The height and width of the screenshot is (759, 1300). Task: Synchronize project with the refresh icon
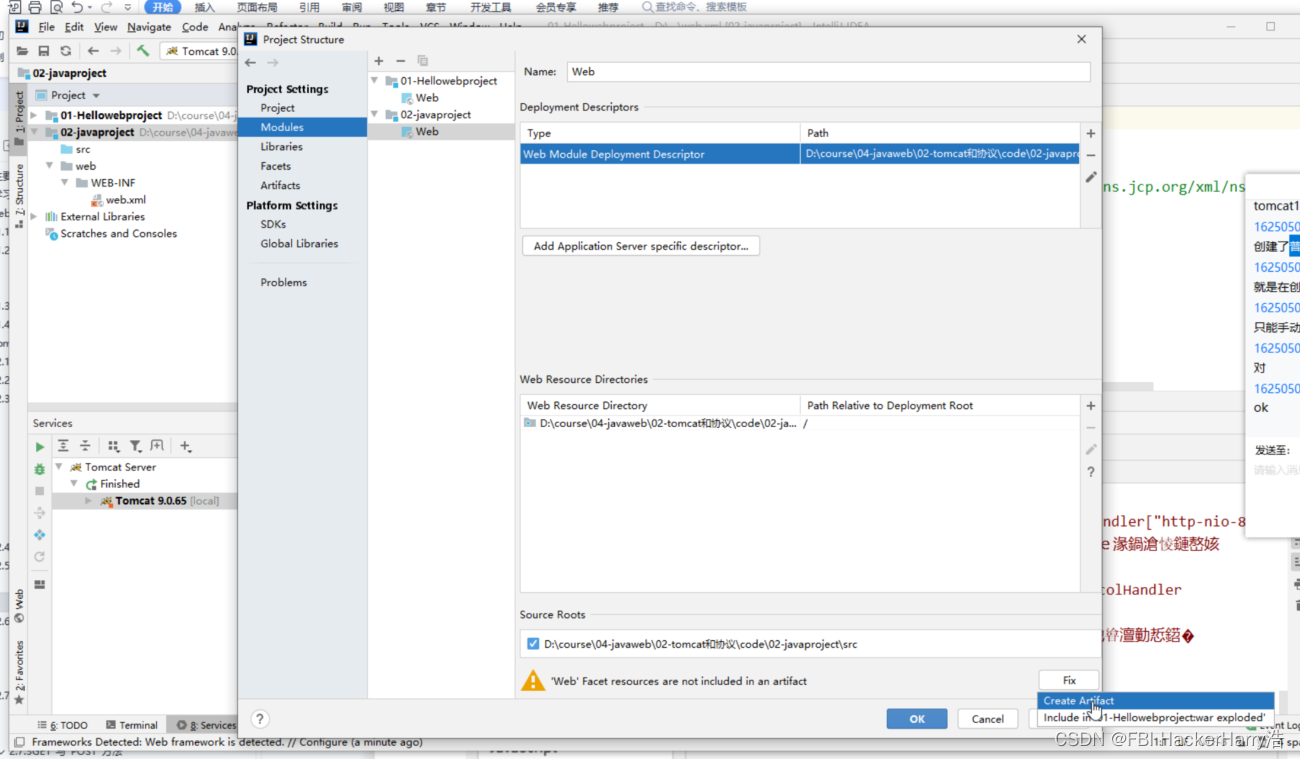tap(66, 51)
